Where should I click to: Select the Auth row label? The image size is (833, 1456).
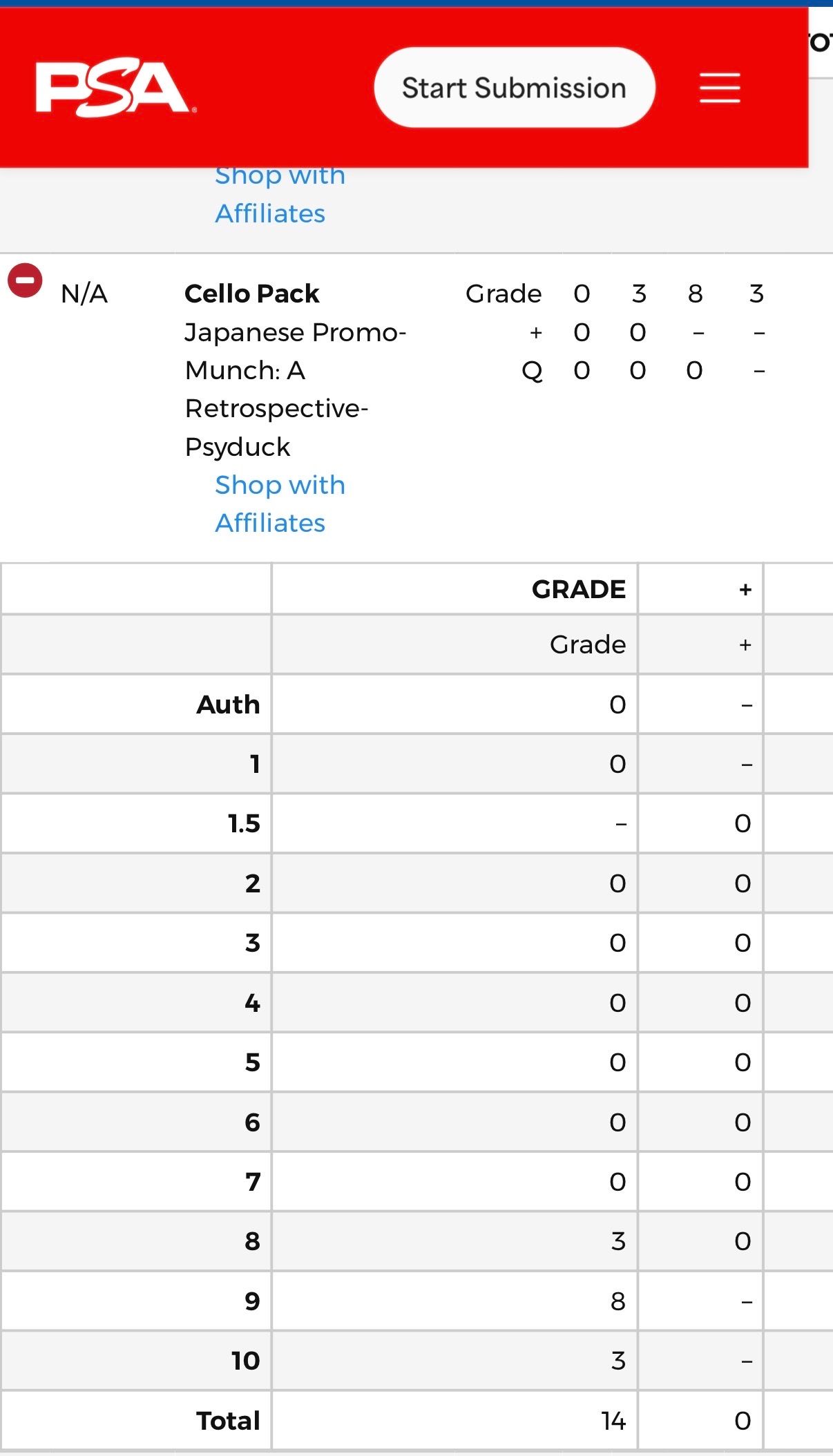[x=229, y=705]
